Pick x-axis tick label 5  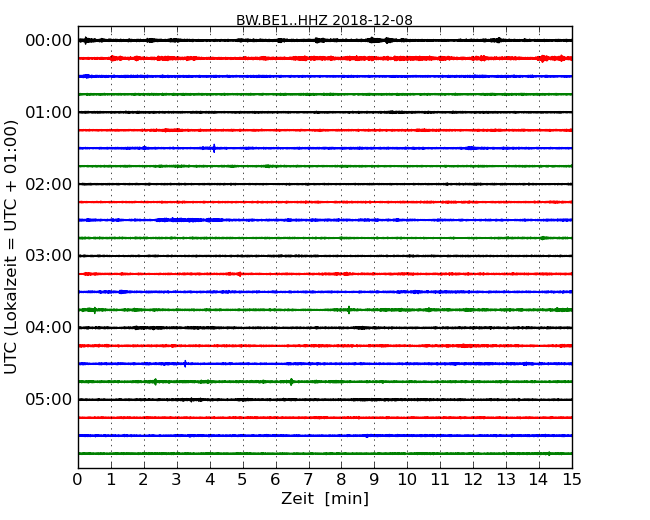243,480
